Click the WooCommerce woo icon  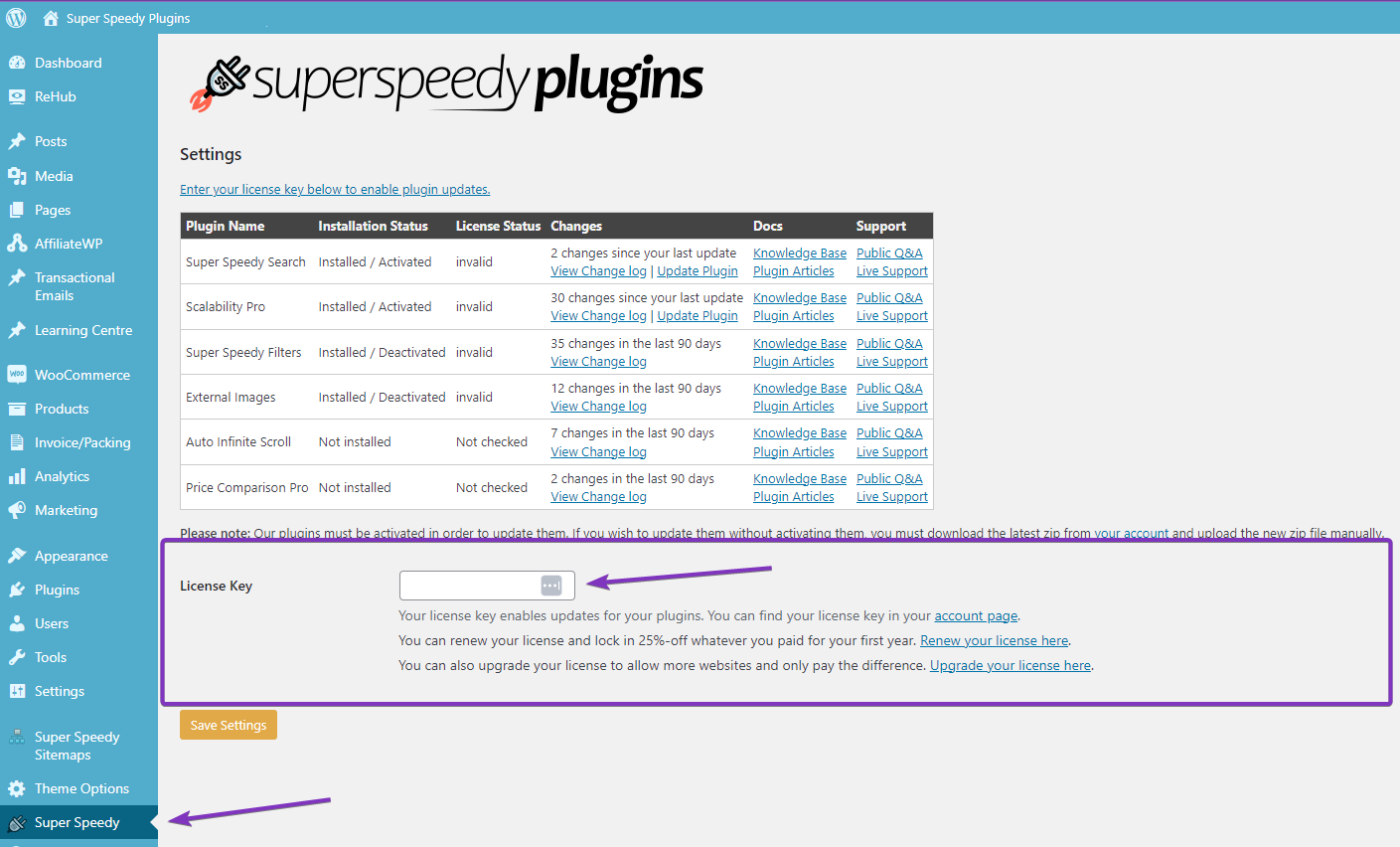[17, 375]
